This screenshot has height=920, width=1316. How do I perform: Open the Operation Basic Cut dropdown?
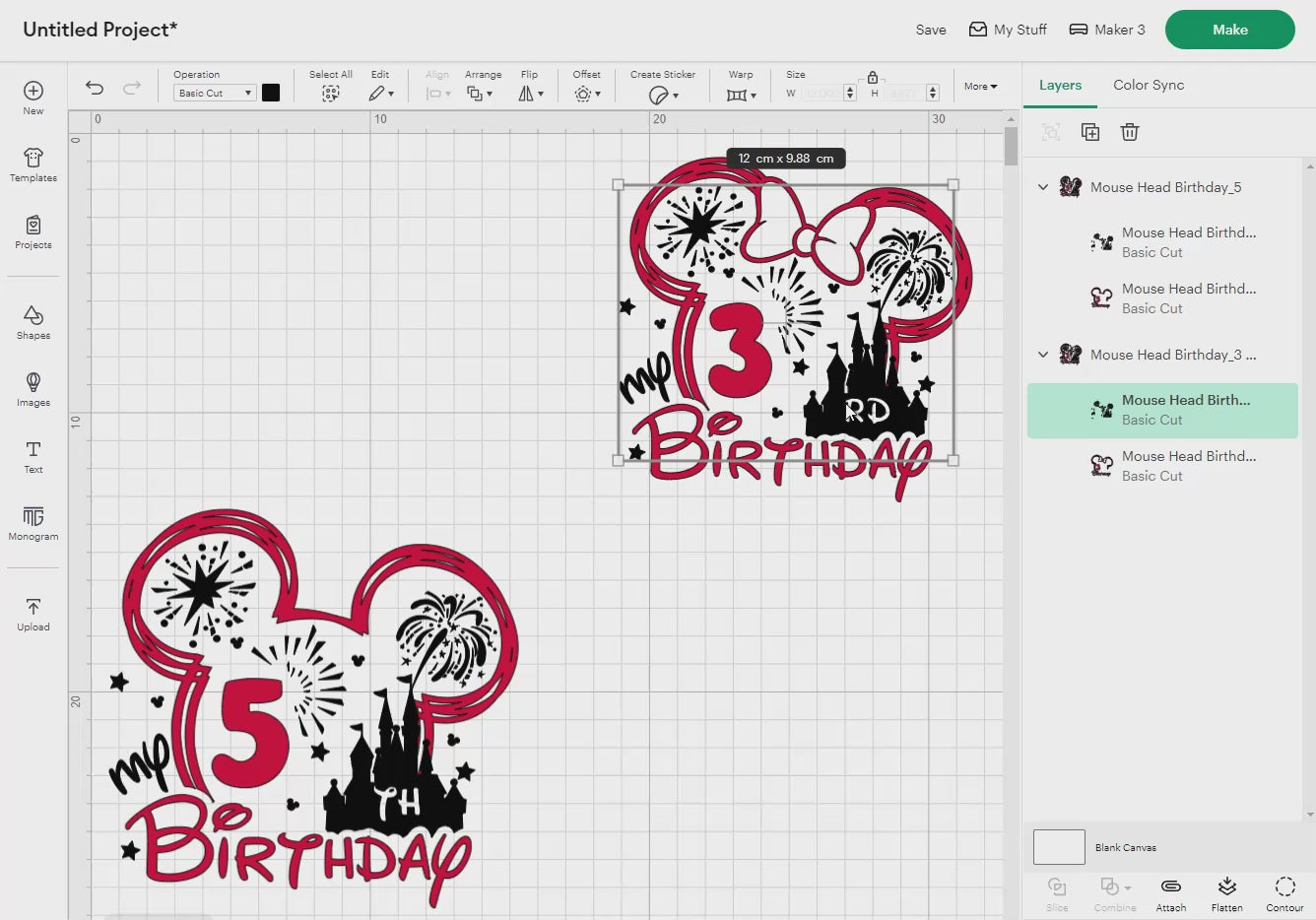click(x=215, y=93)
